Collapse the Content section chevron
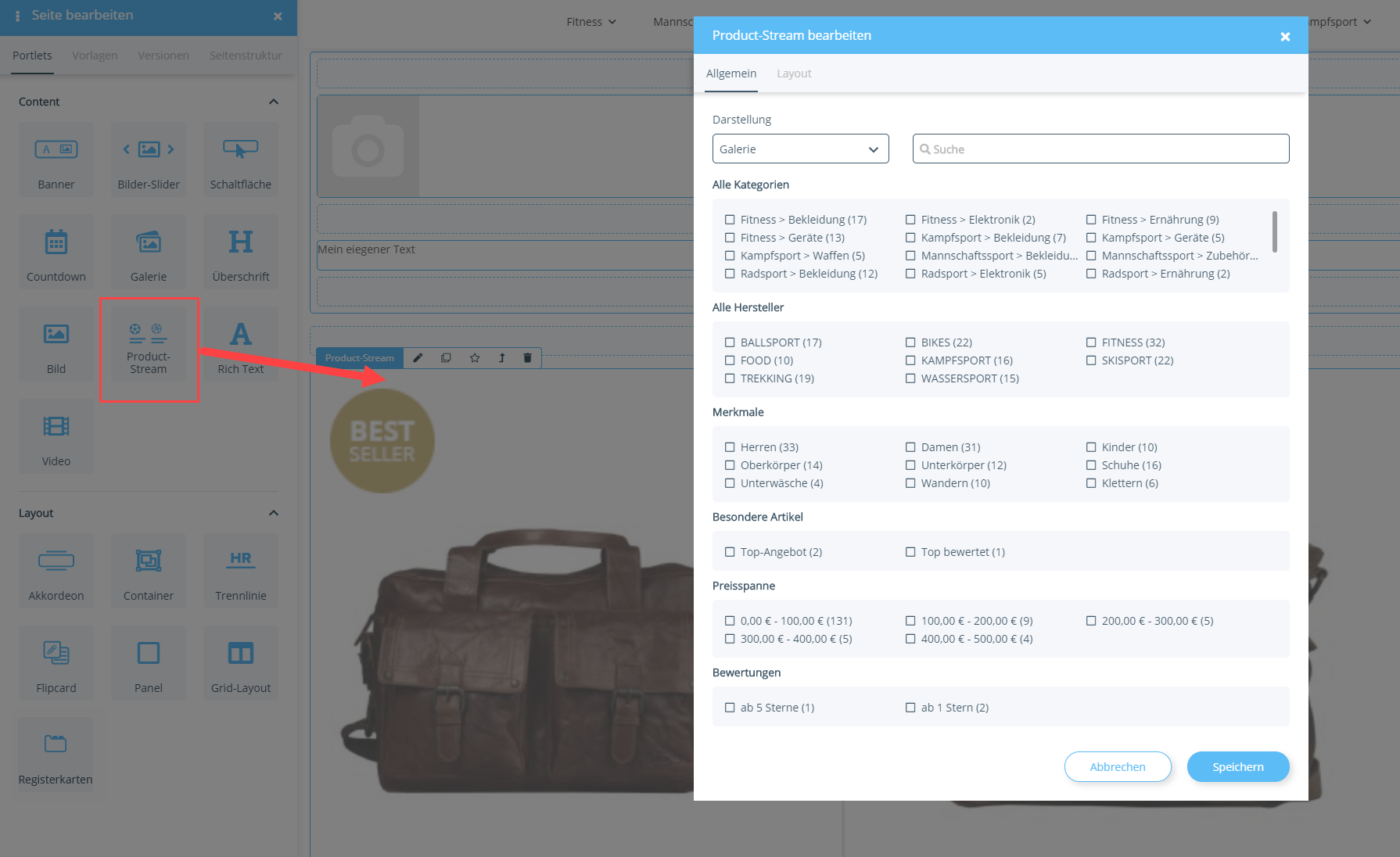The image size is (1400, 857). pyautogui.click(x=274, y=102)
